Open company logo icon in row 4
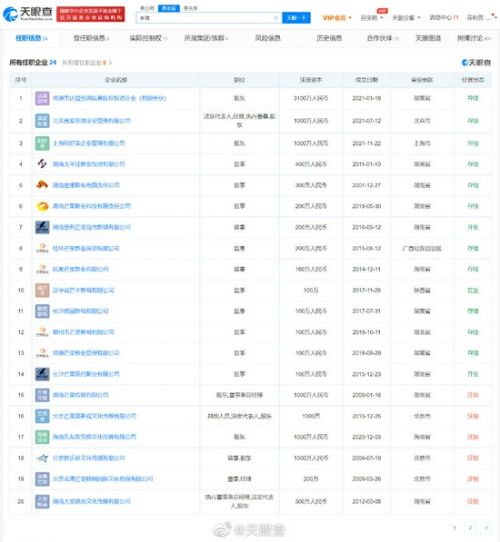This screenshot has width=500, height=542. (x=42, y=163)
